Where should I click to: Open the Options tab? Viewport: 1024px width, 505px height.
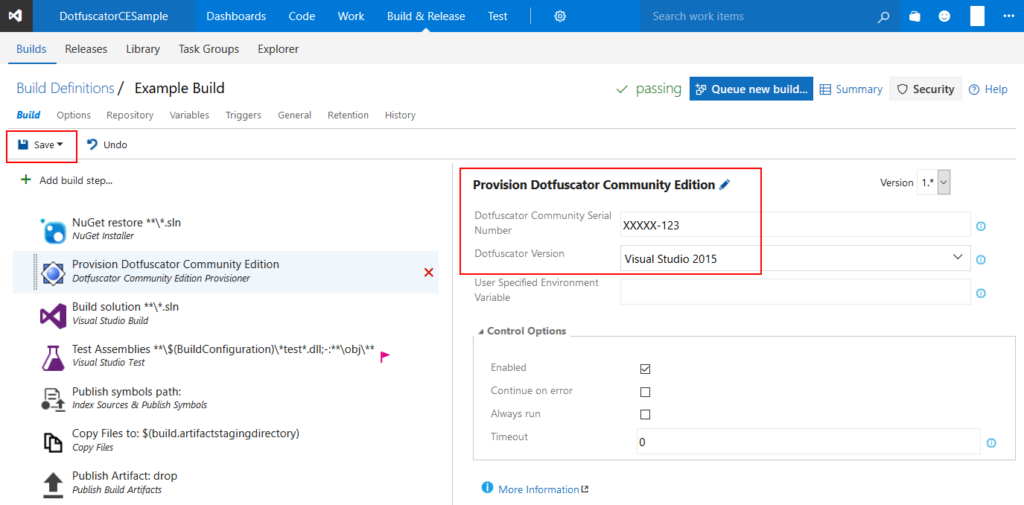[74, 115]
